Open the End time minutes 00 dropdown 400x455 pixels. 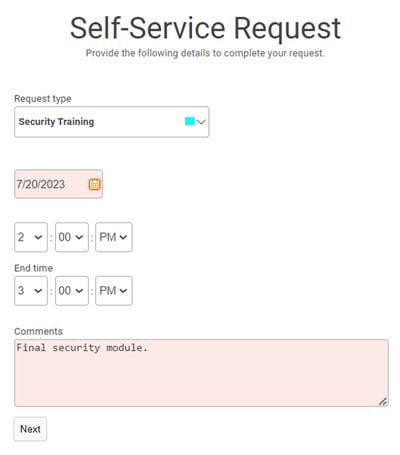[72, 291]
